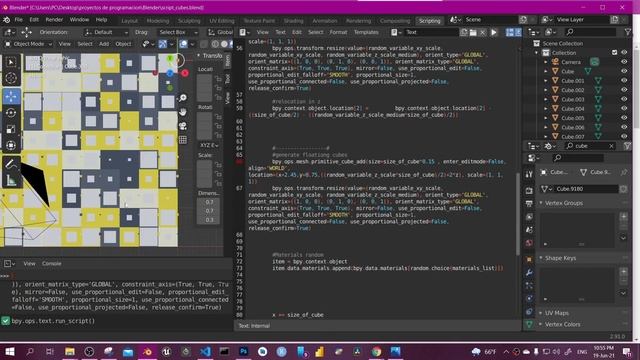Open the Render properties tab icon
Screen dimensions: 640x360
click(529, 190)
